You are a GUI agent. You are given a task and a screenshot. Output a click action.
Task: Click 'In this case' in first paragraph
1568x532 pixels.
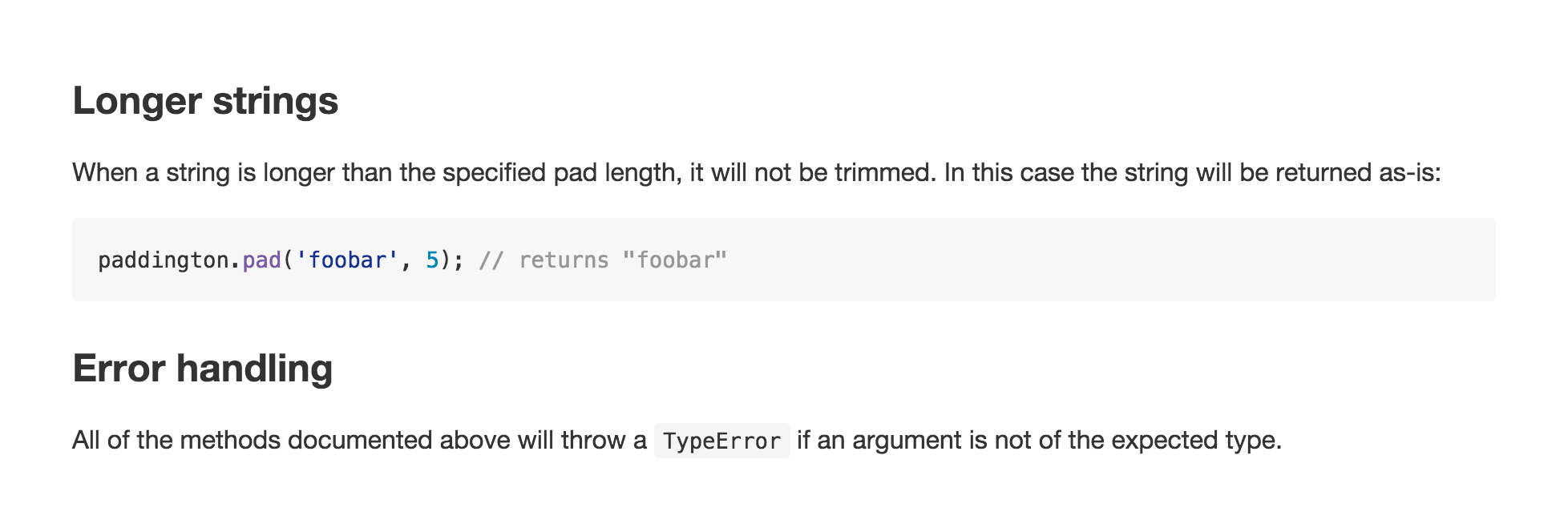click(x=1009, y=173)
